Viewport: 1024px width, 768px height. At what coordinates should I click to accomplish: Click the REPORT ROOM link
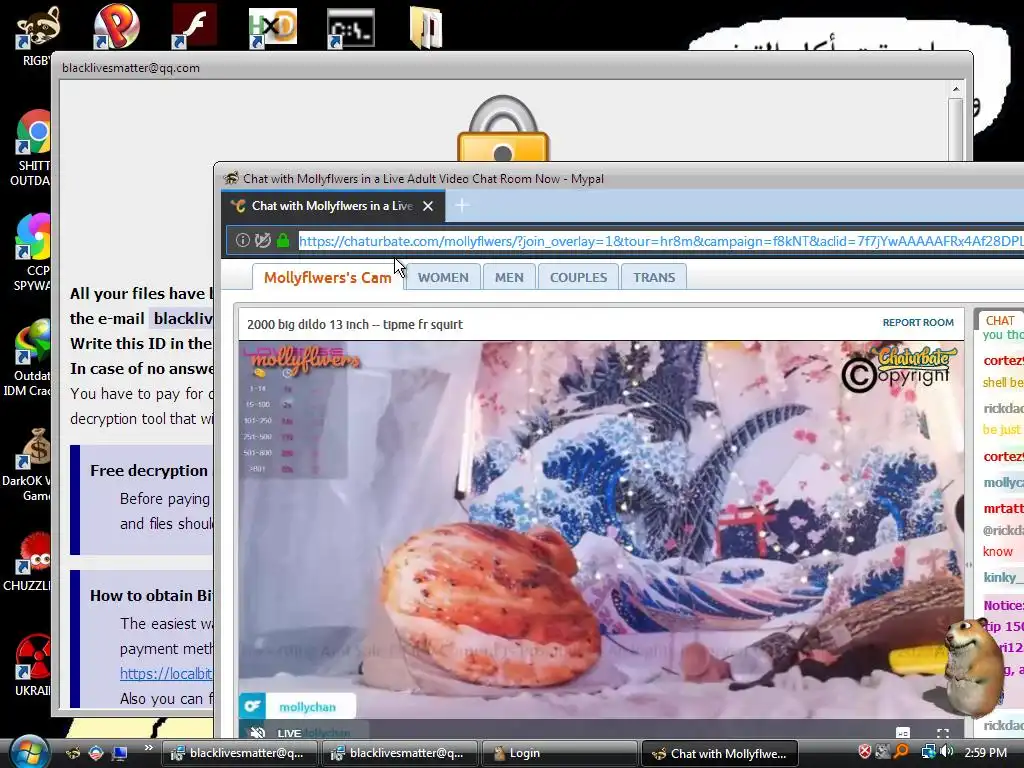tap(918, 323)
